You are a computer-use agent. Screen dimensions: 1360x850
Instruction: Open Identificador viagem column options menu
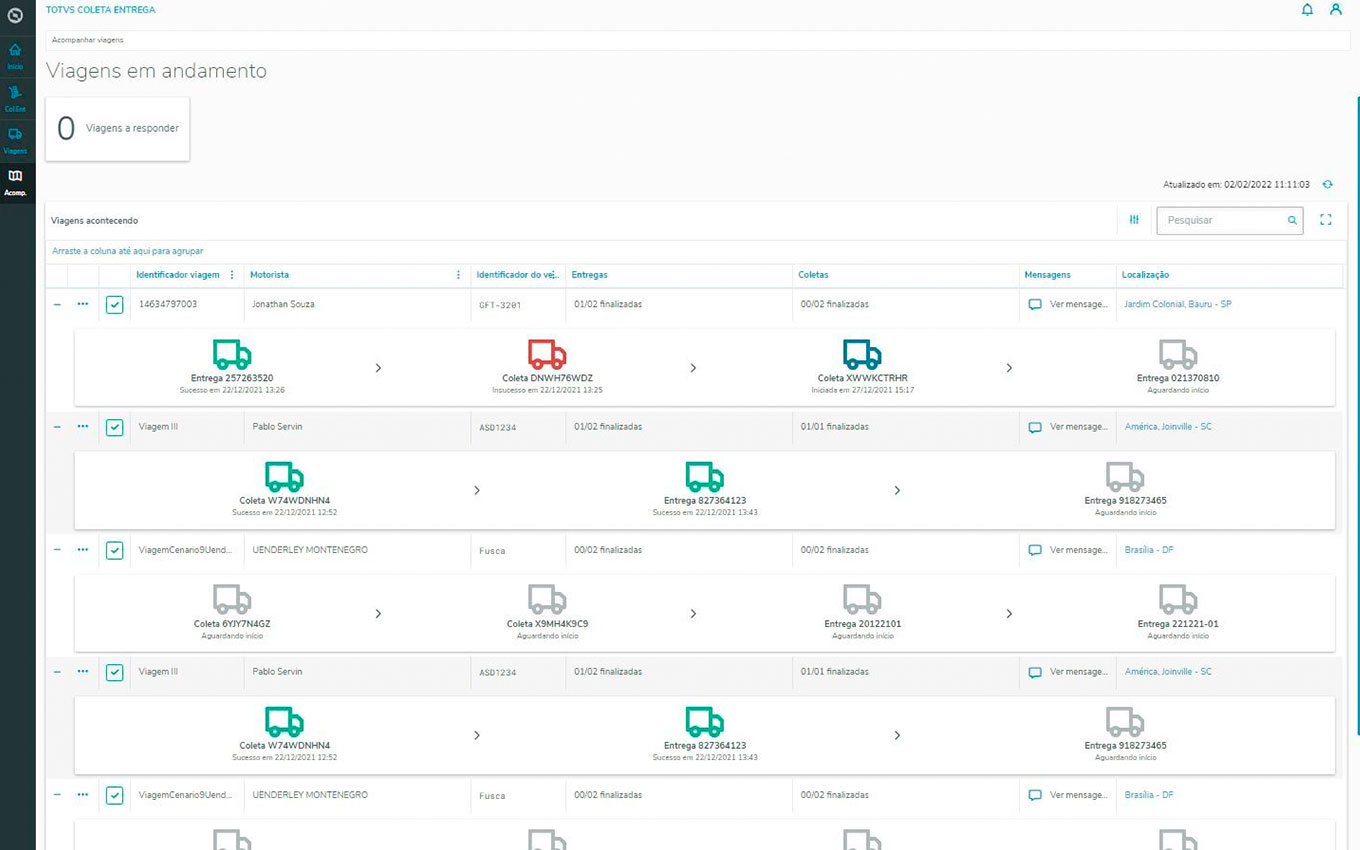[232, 275]
